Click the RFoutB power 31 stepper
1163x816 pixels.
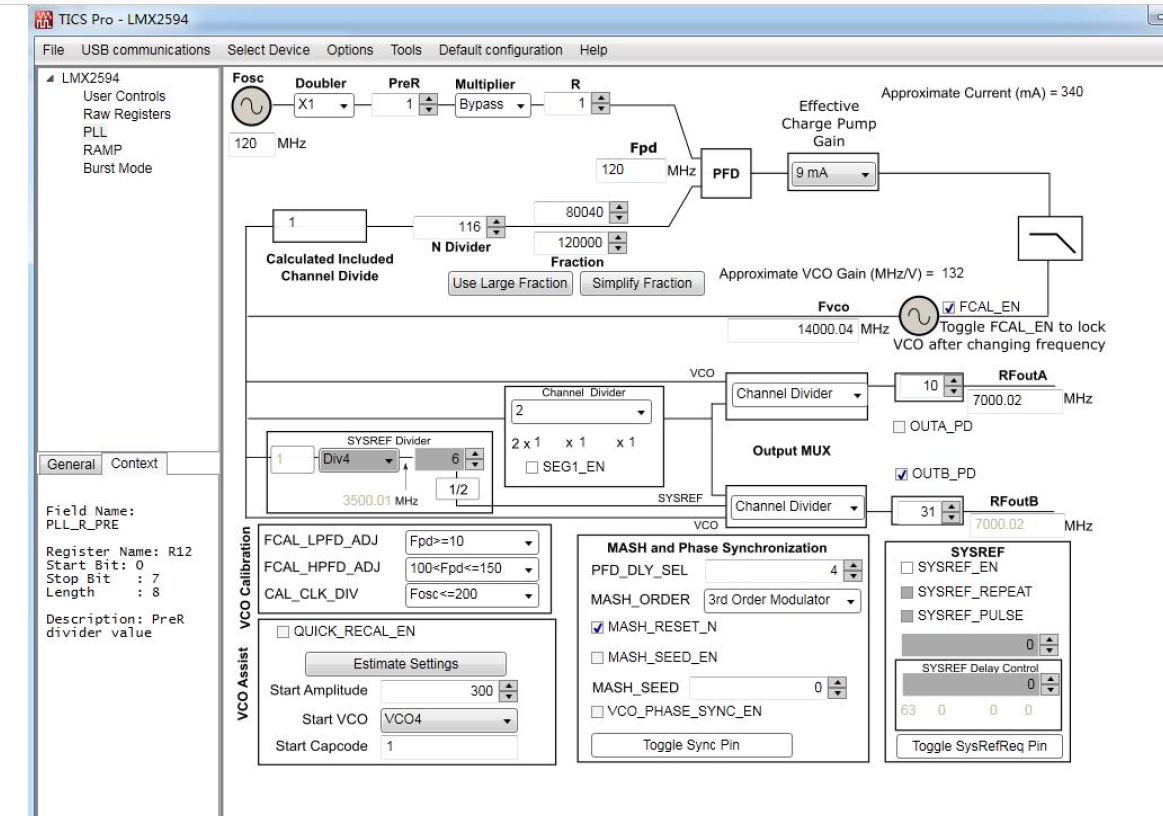coord(952,512)
